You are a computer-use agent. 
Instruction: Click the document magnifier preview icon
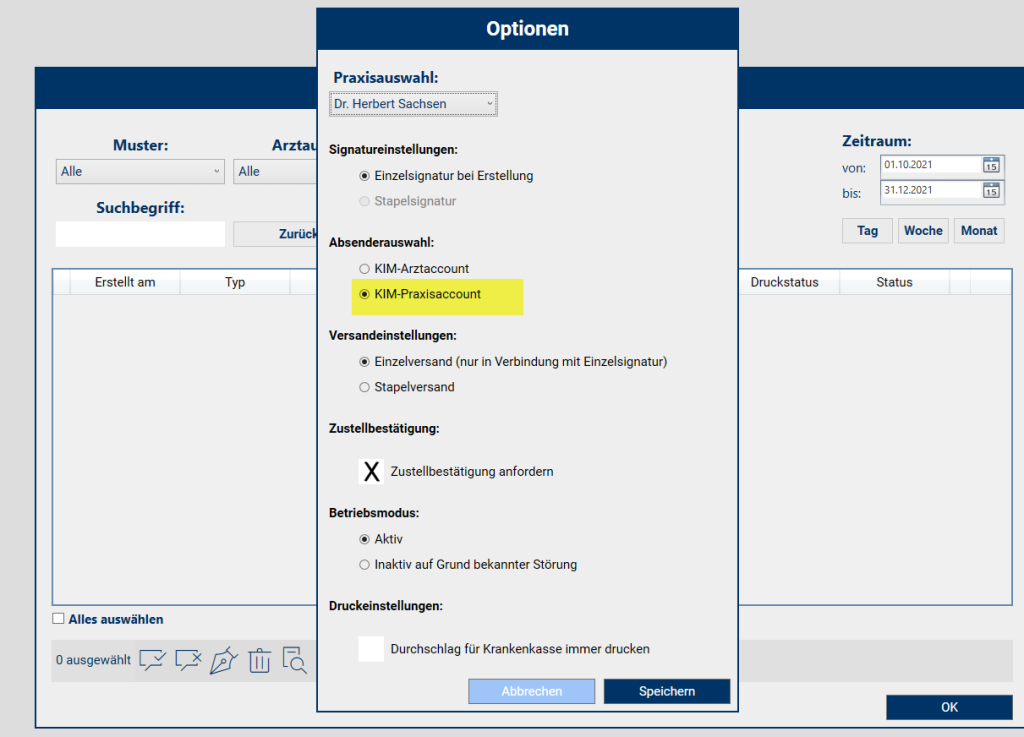[x=294, y=660]
